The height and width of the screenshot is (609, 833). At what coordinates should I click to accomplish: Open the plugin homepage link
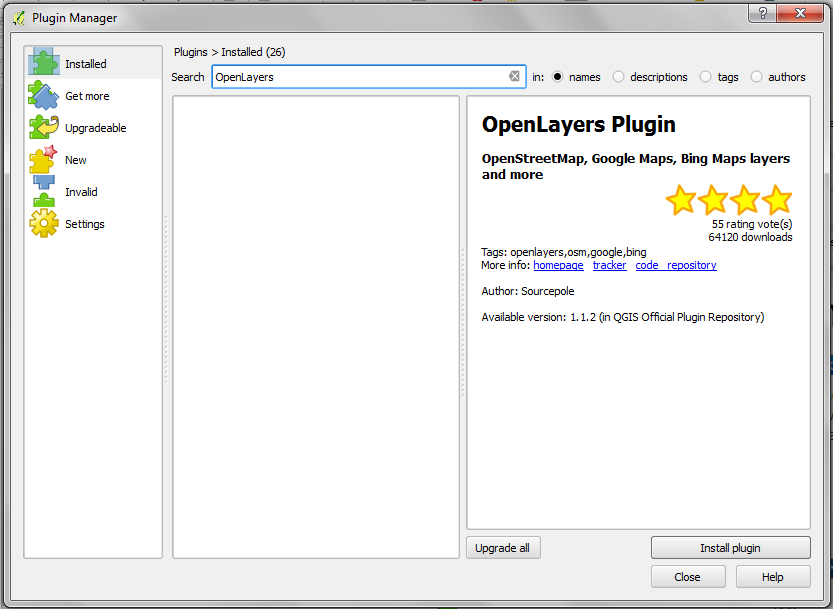pyautogui.click(x=558, y=265)
